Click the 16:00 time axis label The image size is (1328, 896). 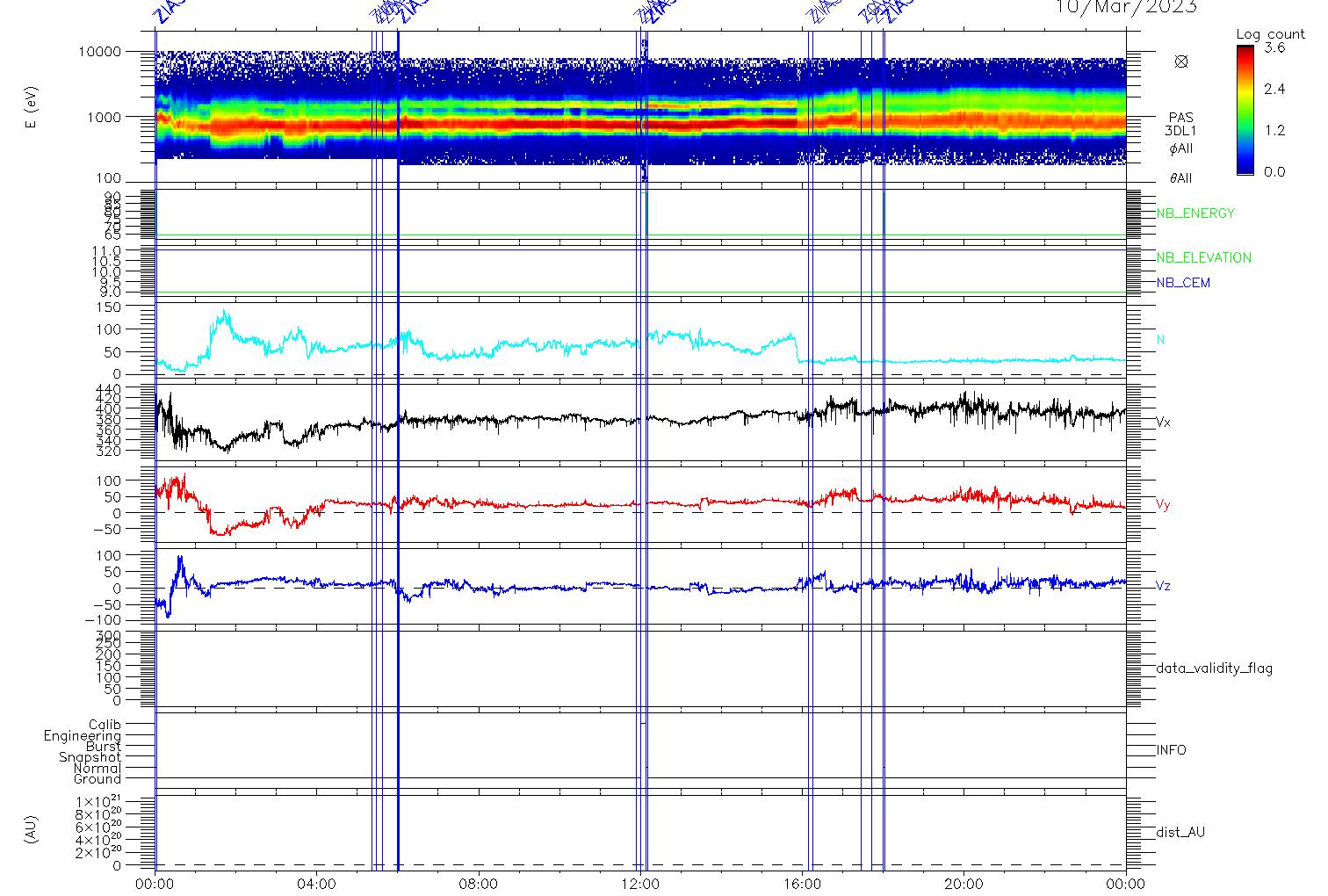pos(802,884)
